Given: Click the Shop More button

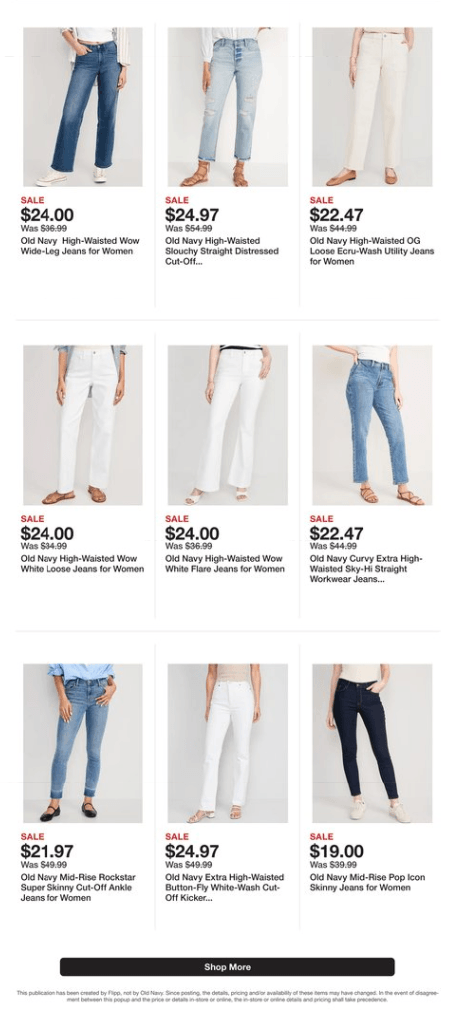Looking at the screenshot, I should tap(227, 966).
